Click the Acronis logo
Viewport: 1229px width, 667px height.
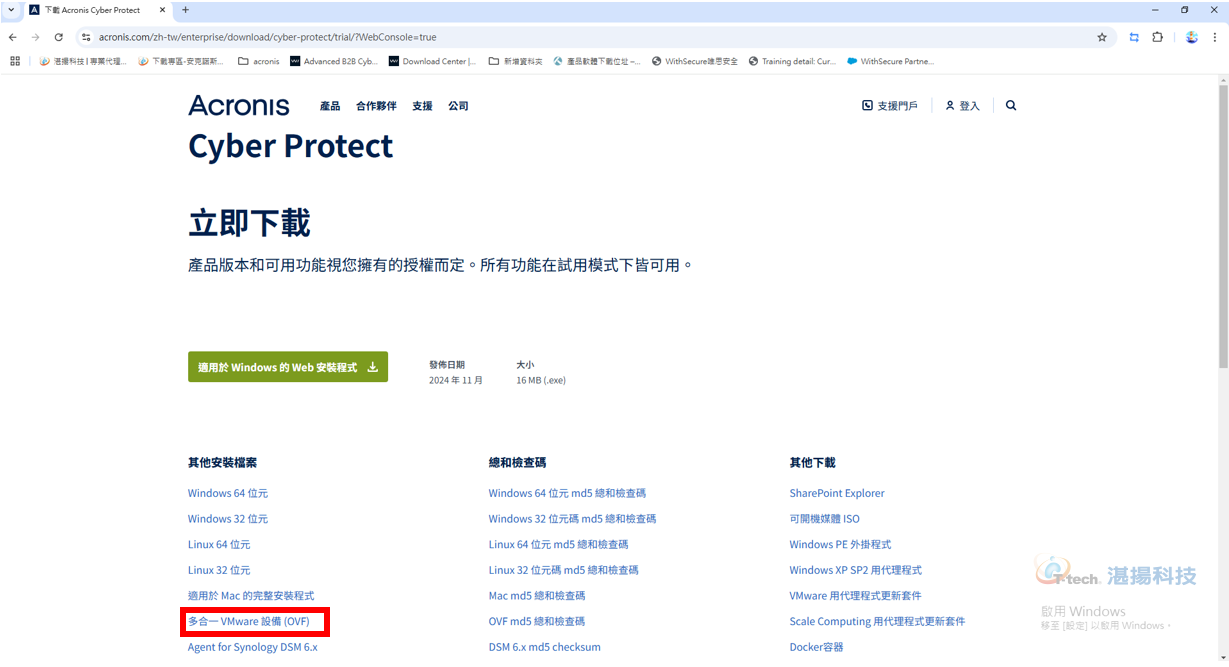coord(239,106)
